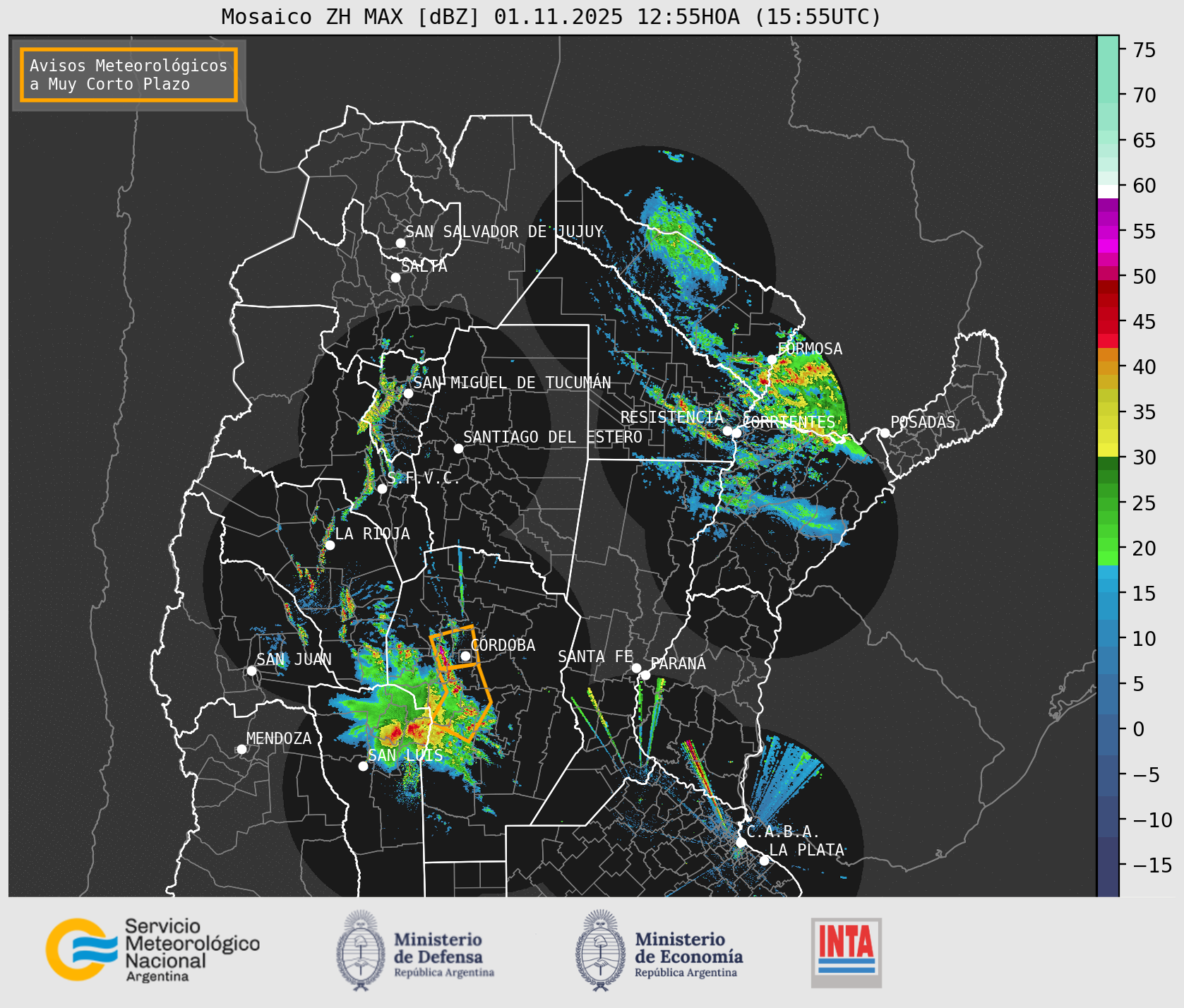This screenshot has width=1184, height=1008.
Task: Click the Corrientes city dot
Action: tap(736, 433)
